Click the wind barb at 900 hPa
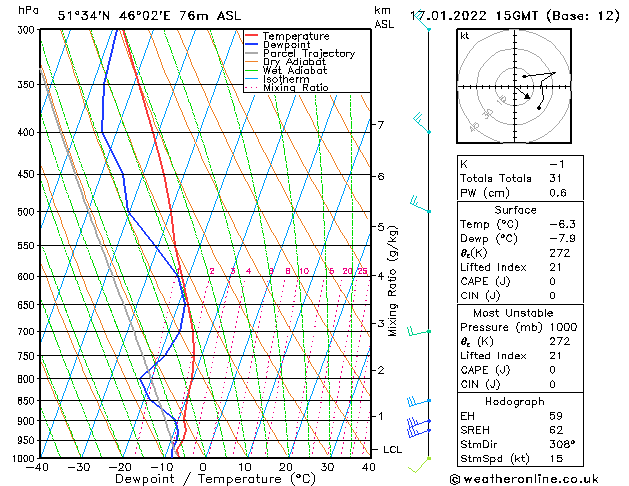The width and height of the screenshot is (629, 486). point(419,423)
